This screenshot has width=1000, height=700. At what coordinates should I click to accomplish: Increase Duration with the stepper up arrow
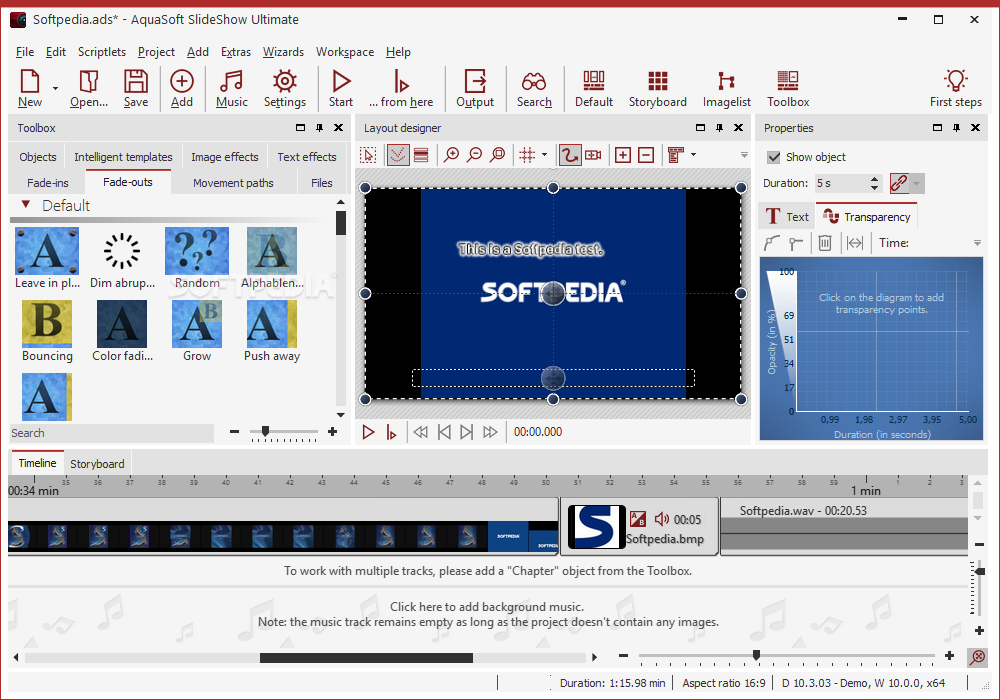click(874, 179)
